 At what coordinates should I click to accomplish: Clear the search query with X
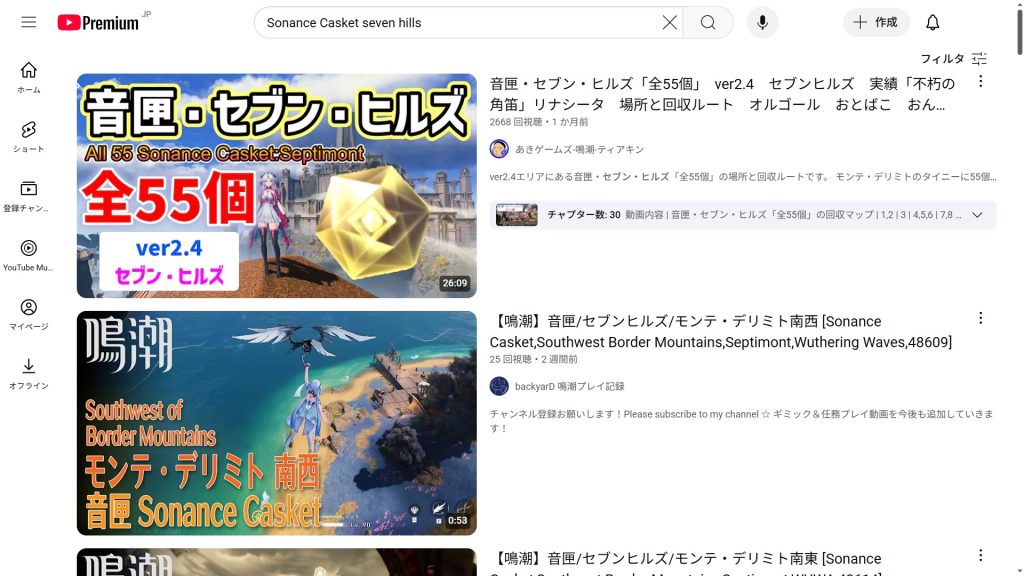point(669,23)
